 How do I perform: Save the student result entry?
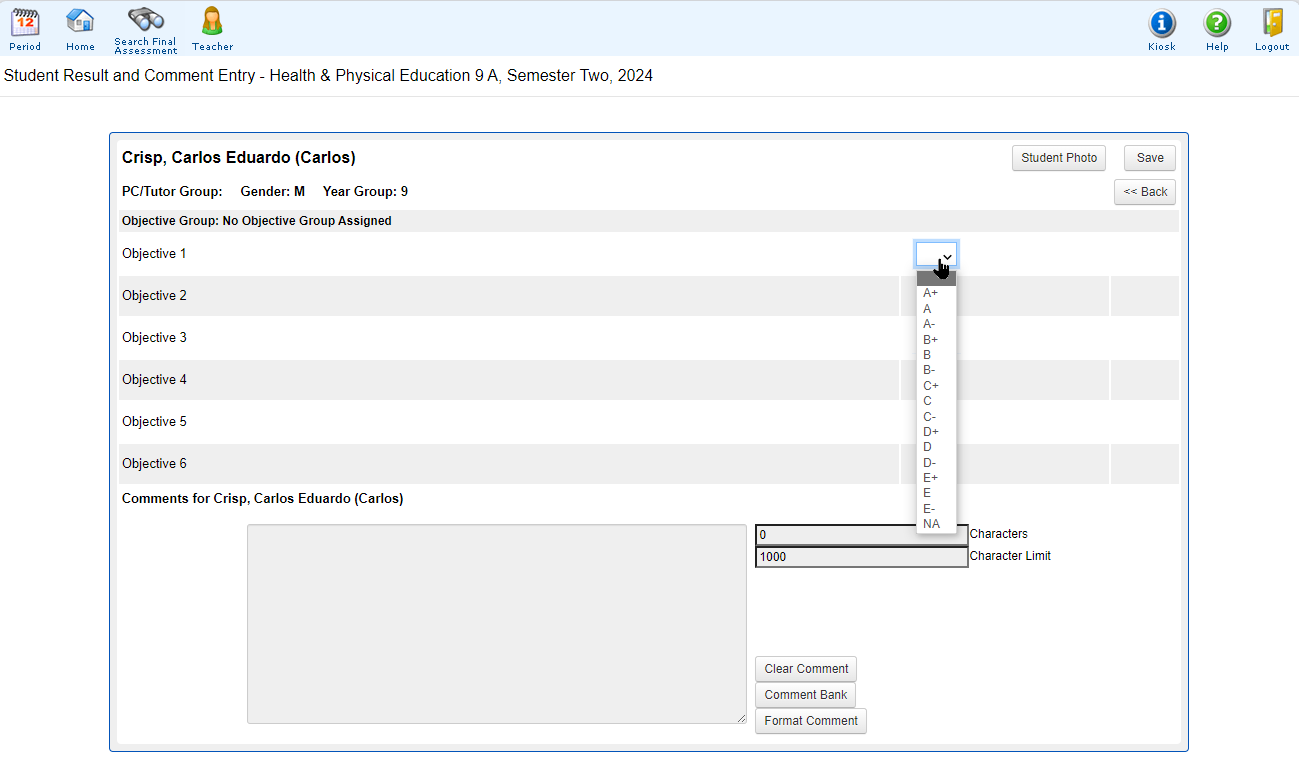click(x=1149, y=158)
